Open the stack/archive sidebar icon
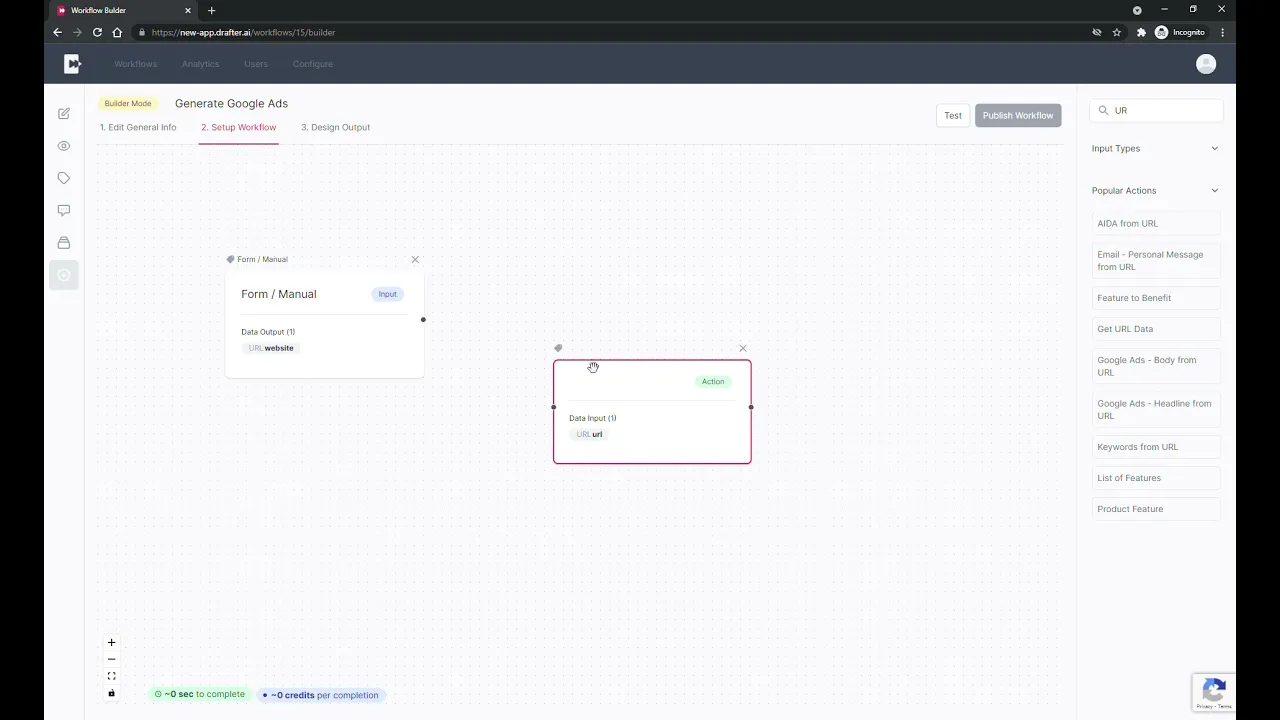The image size is (1280, 720). pos(64,243)
